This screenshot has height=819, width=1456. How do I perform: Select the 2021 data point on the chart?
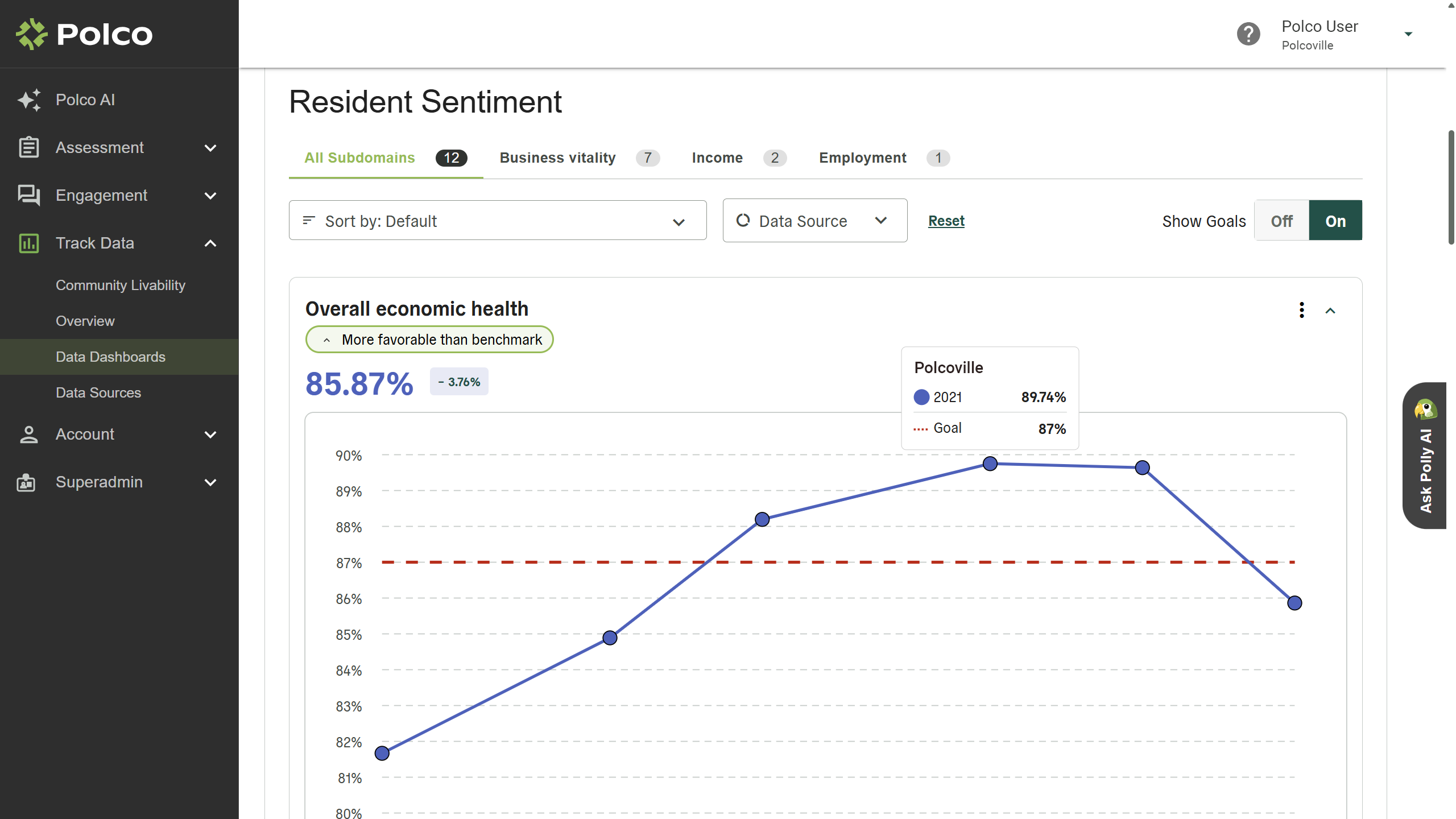pos(990,463)
